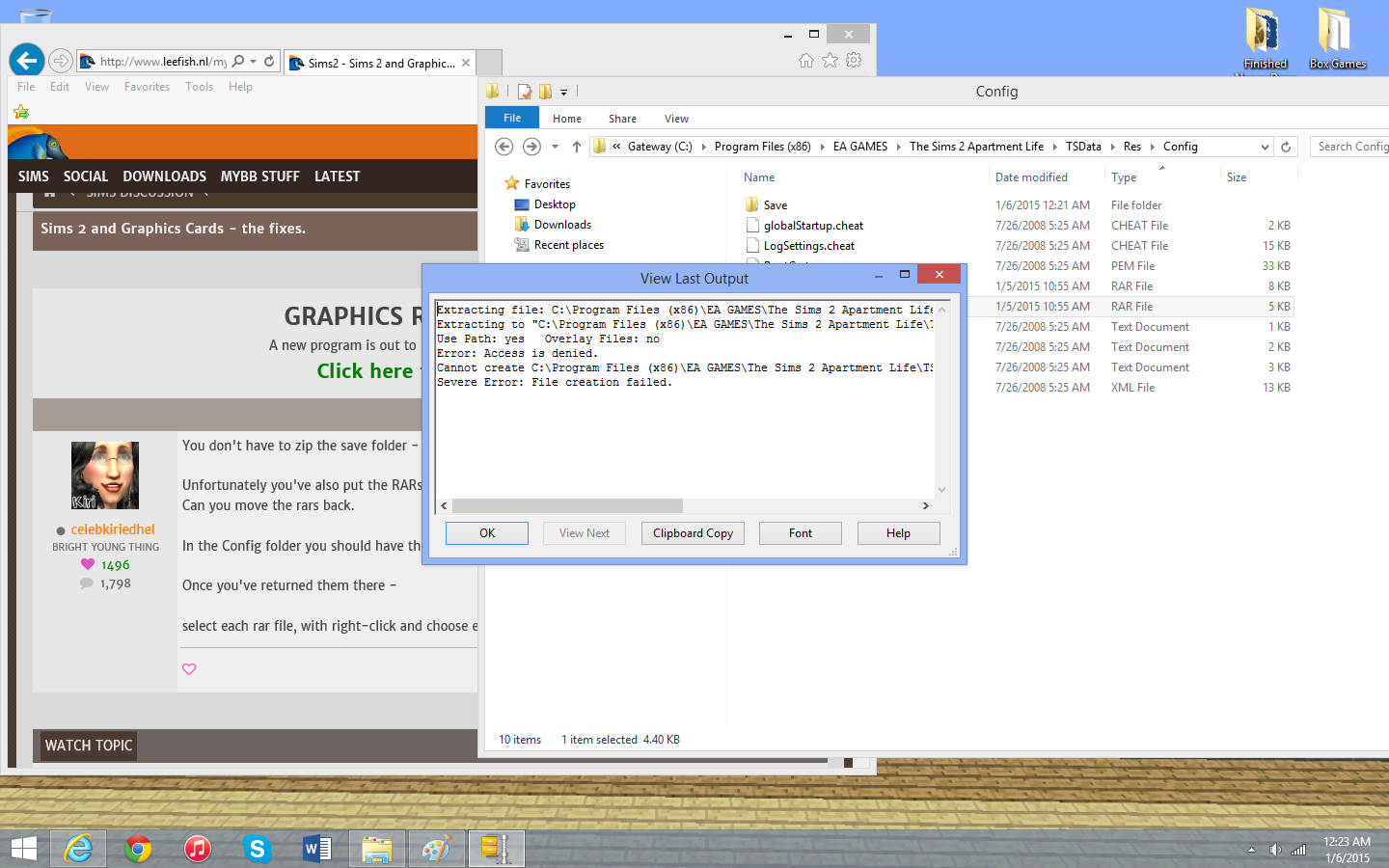Open the Share ribbon tab
Viewport: 1389px width, 868px height.
click(x=622, y=119)
